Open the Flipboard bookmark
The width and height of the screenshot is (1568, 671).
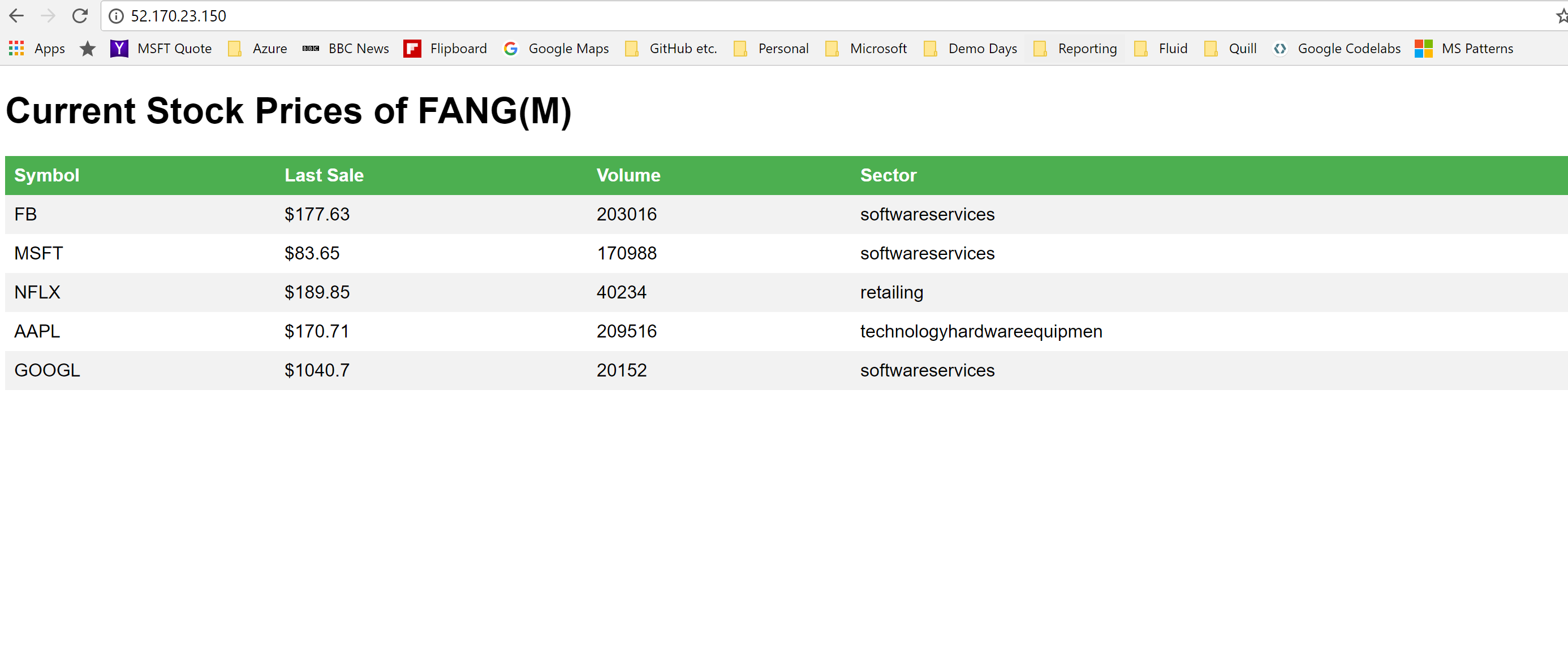point(445,49)
